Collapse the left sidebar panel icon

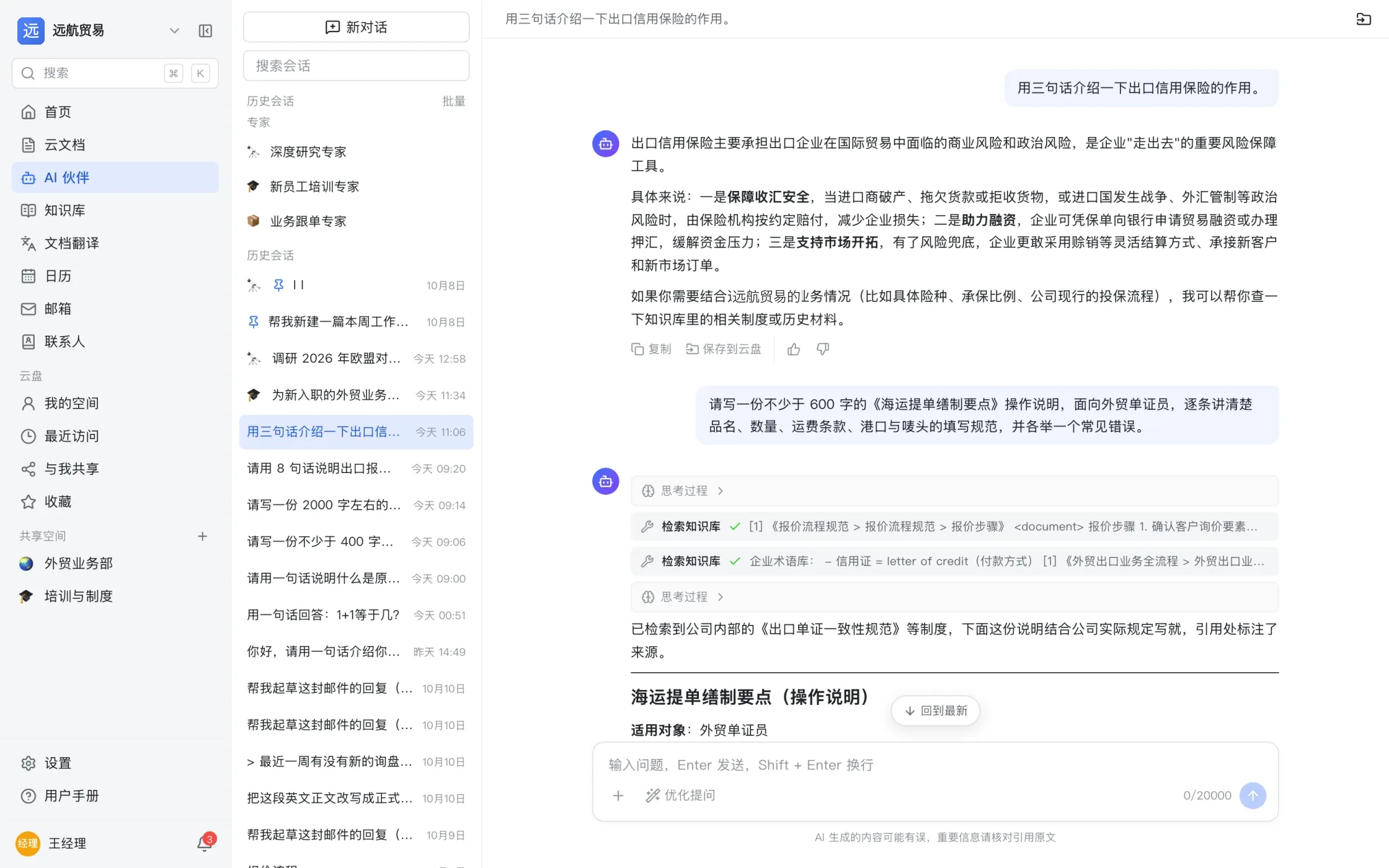[205, 31]
